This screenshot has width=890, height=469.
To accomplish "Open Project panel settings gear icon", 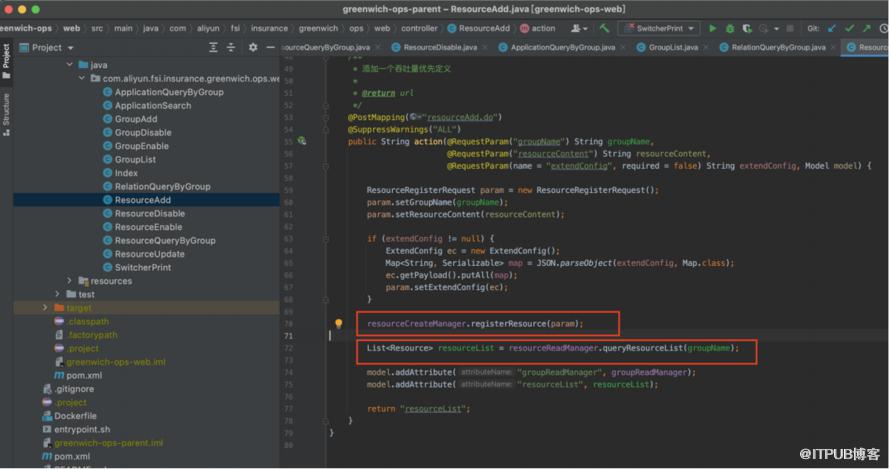I will pyautogui.click(x=253, y=48).
